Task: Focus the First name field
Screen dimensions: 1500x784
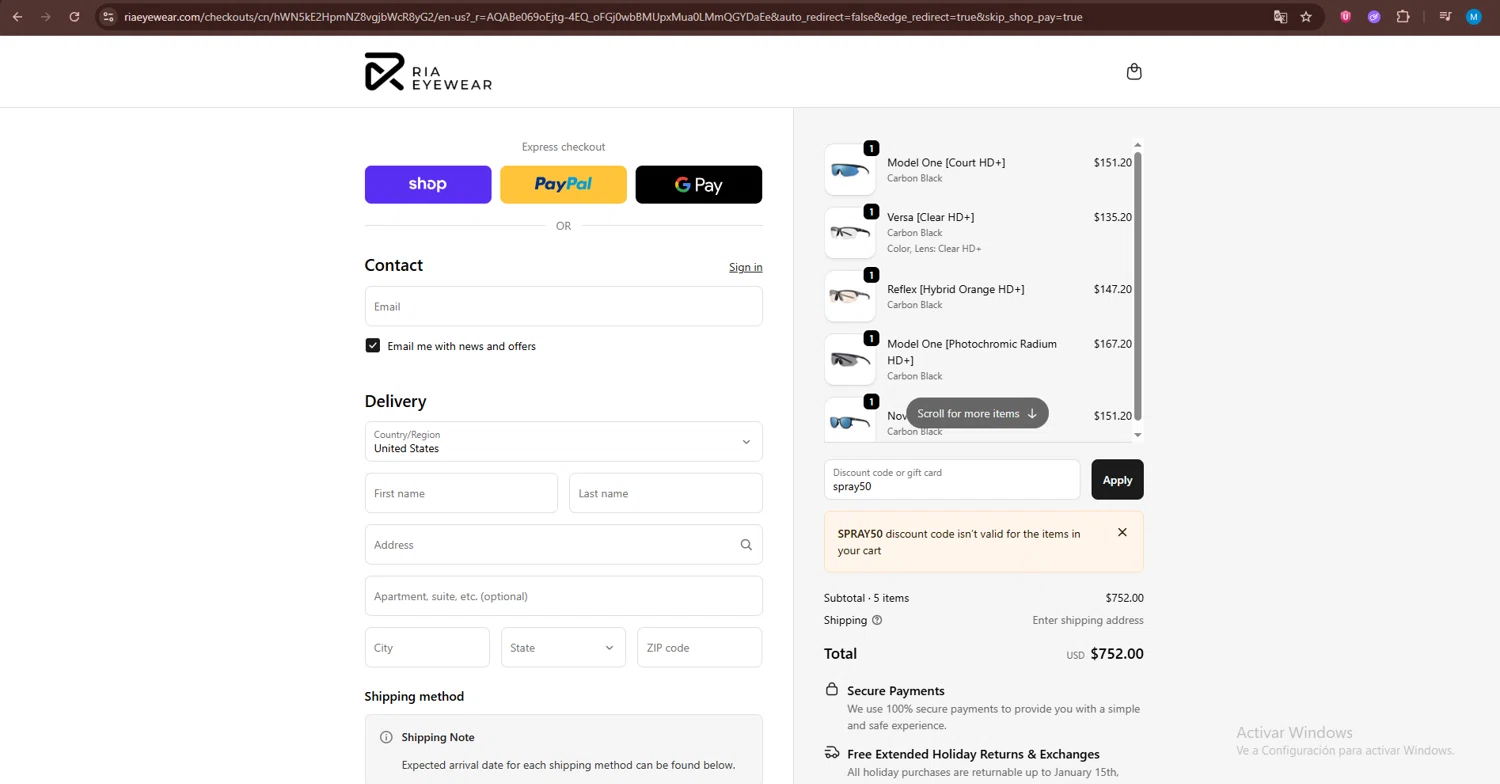Action: 461,494
